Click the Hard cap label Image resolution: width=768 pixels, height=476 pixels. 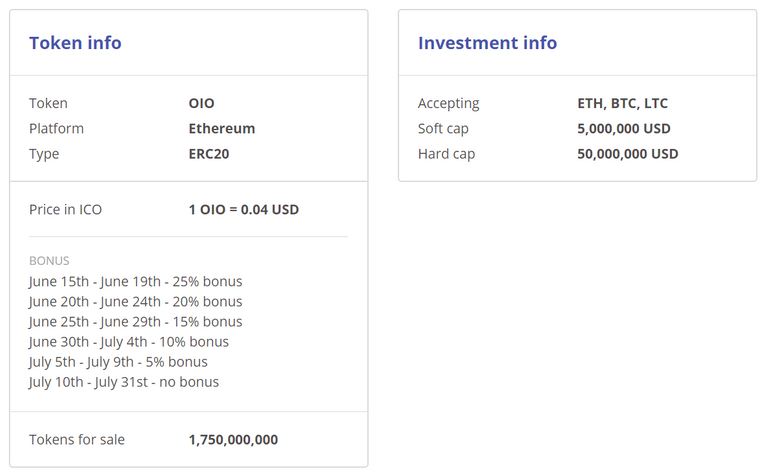click(x=447, y=154)
